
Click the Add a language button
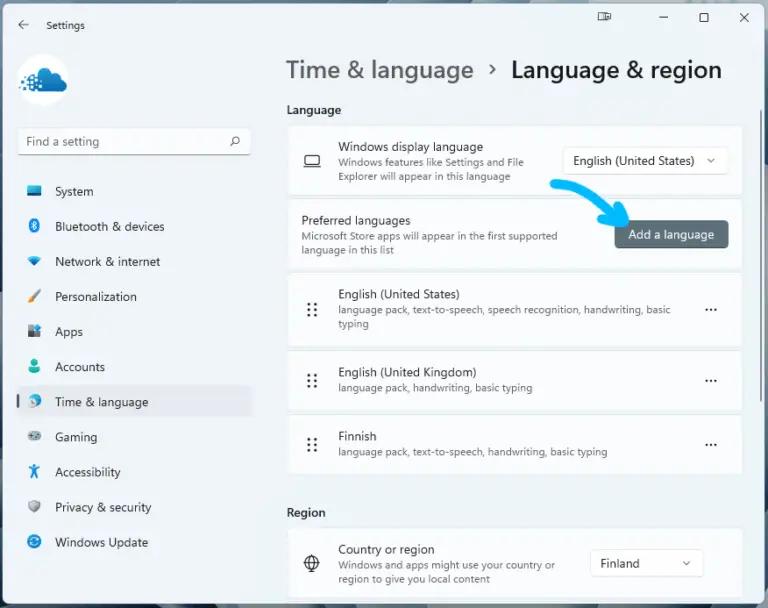(671, 234)
